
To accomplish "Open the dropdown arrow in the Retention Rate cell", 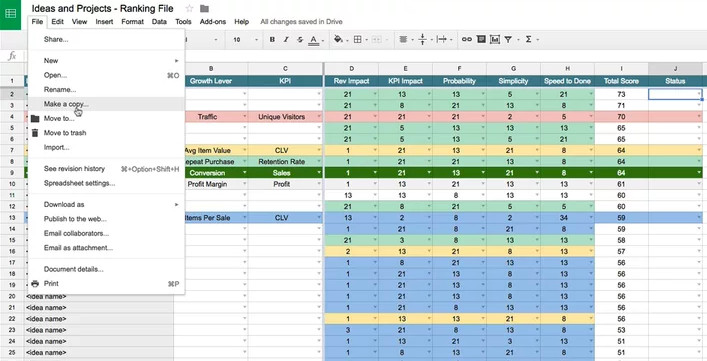I will [x=319, y=161].
